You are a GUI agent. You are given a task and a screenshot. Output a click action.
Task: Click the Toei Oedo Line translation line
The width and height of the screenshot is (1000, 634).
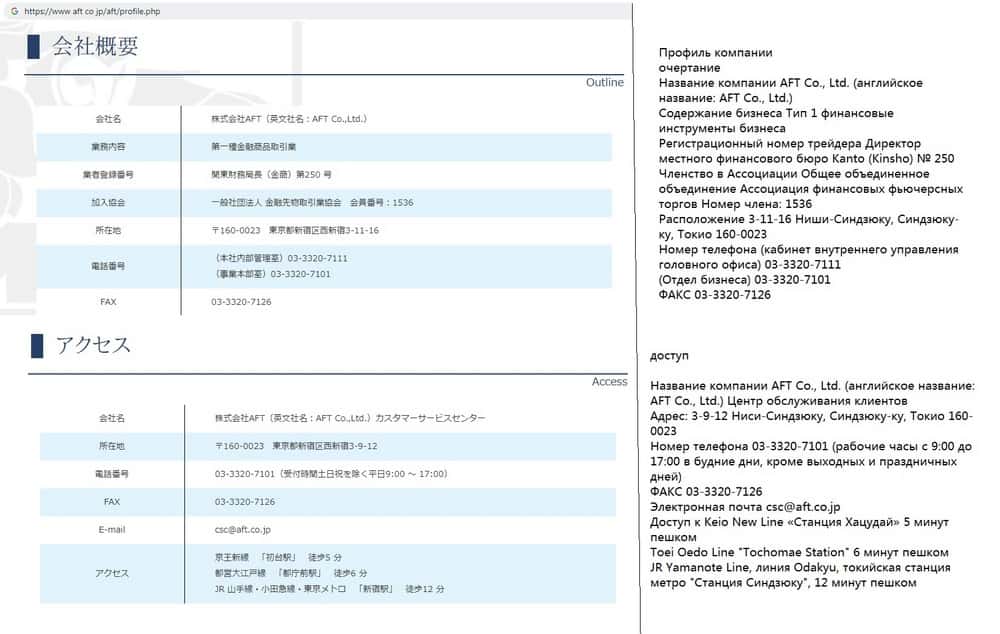[x=799, y=552]
